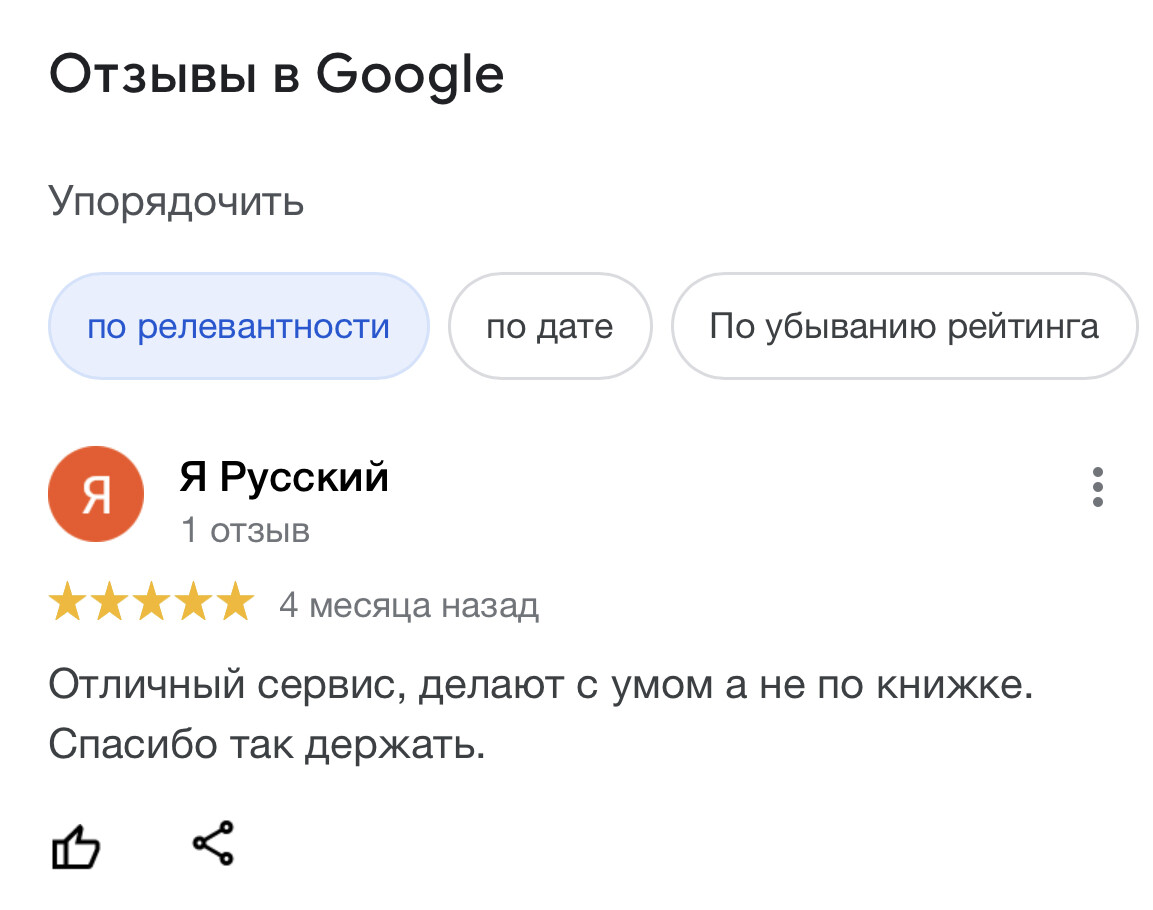Click the orange Я avatar
The height and width of the screenshot is (910, 1153).
tap(96, 494)
